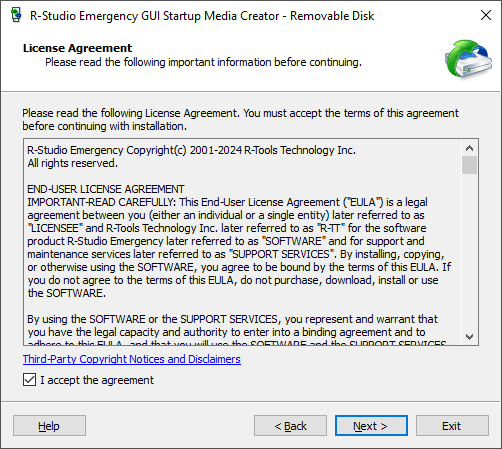This screenshot has height=449, width=502.
Task: Click the 'All rights reserved.' line
Action: [72, 163]
